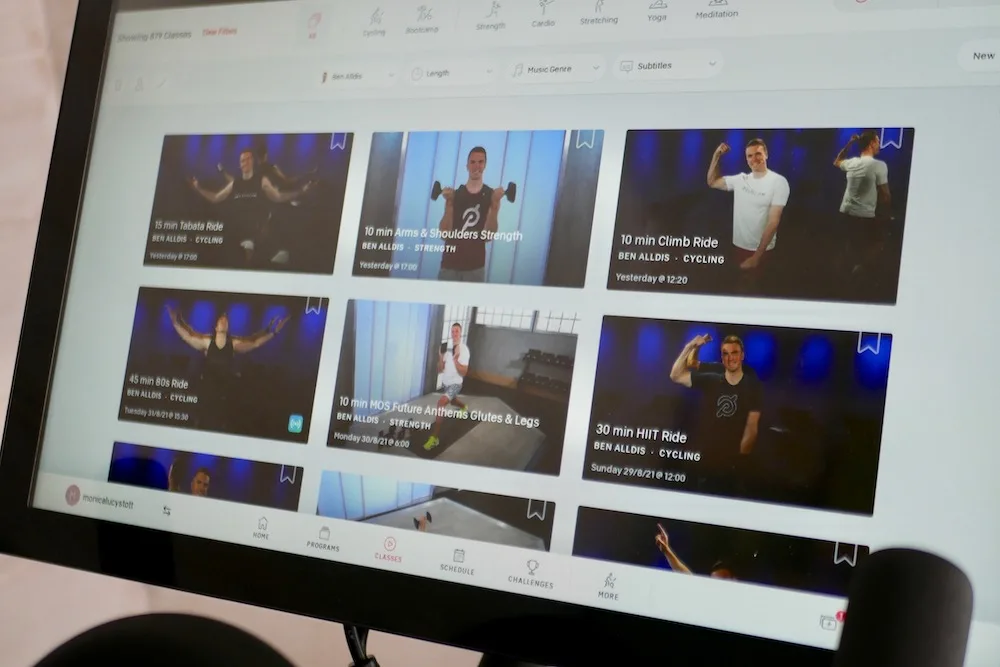Bookmark the 45 min 80s Ride

313,305
